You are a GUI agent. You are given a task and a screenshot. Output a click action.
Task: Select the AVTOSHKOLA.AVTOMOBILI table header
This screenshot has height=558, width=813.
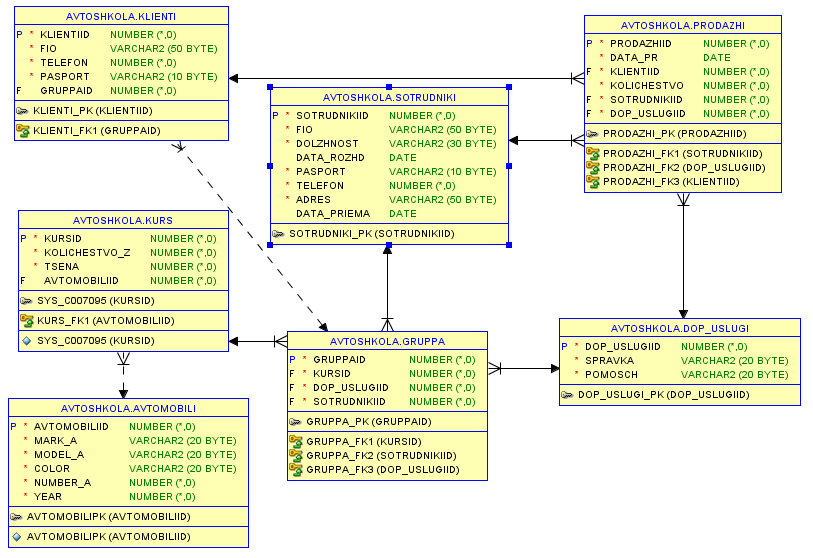click(128, 408)
